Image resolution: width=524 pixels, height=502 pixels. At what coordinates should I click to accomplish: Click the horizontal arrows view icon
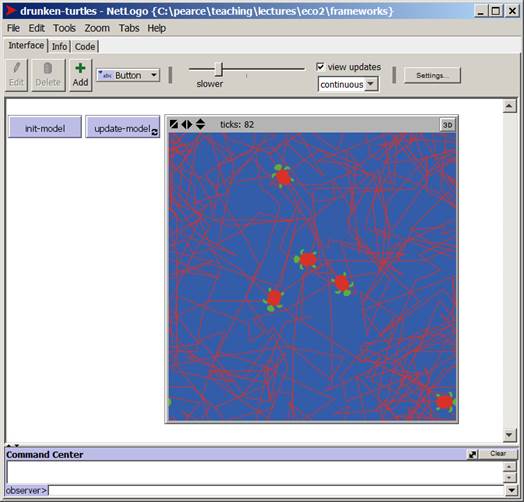click(x=187, y=124)
